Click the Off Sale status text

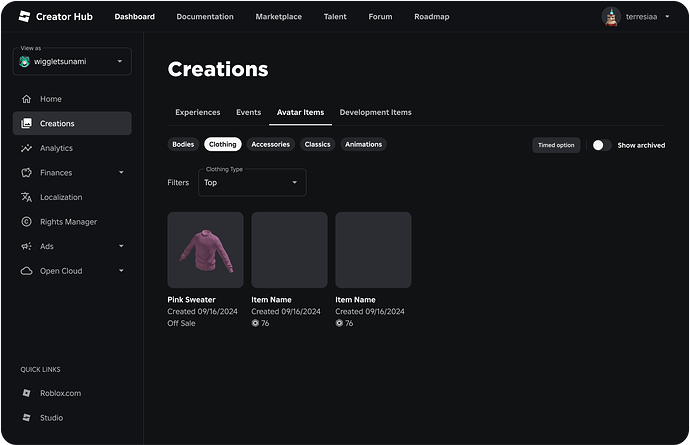coord(181,323)
